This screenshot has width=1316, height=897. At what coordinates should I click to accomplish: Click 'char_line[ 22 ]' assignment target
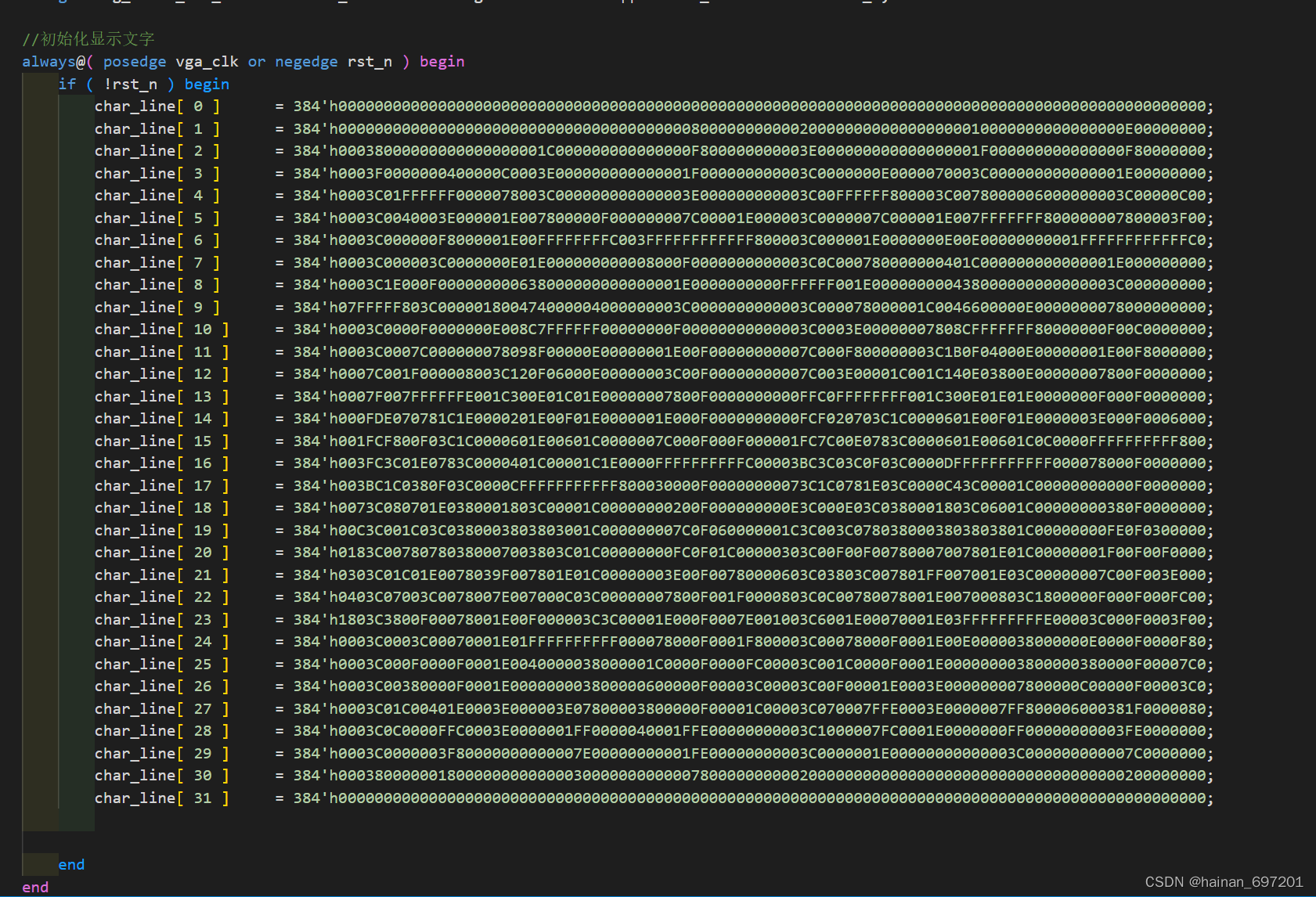coord(162,597)
